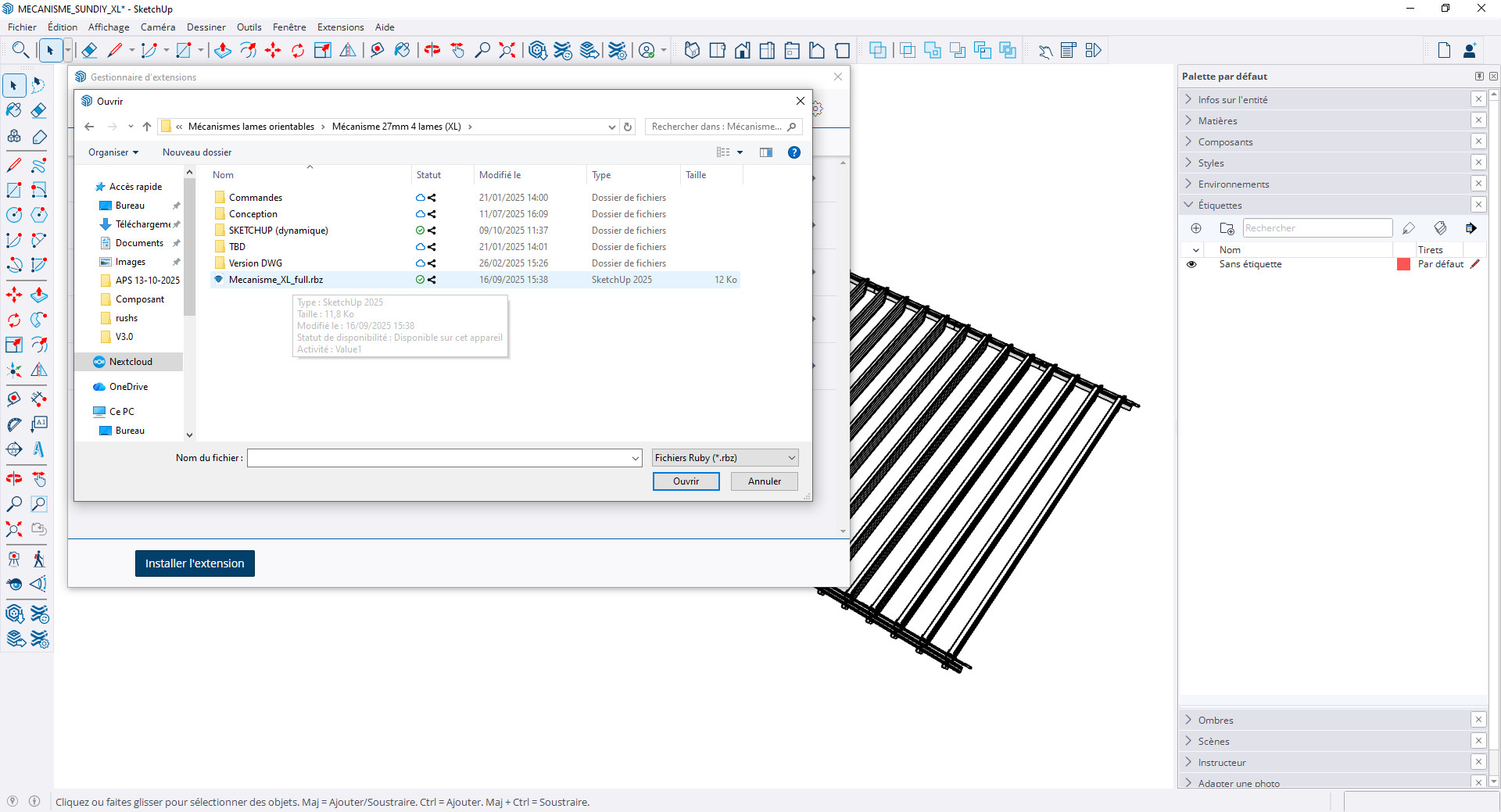Pin the Palette par défaut tray
Screen dimensions: 1501x812
point(1479,77)
